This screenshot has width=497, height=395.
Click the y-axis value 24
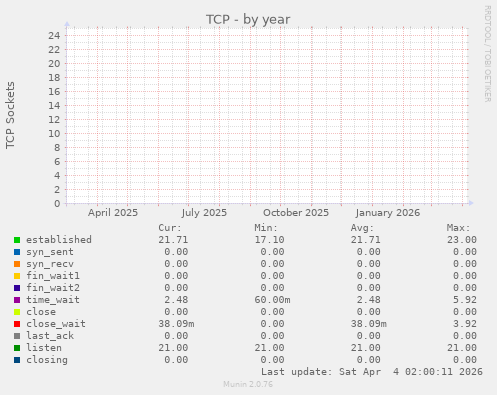[54, 35]
